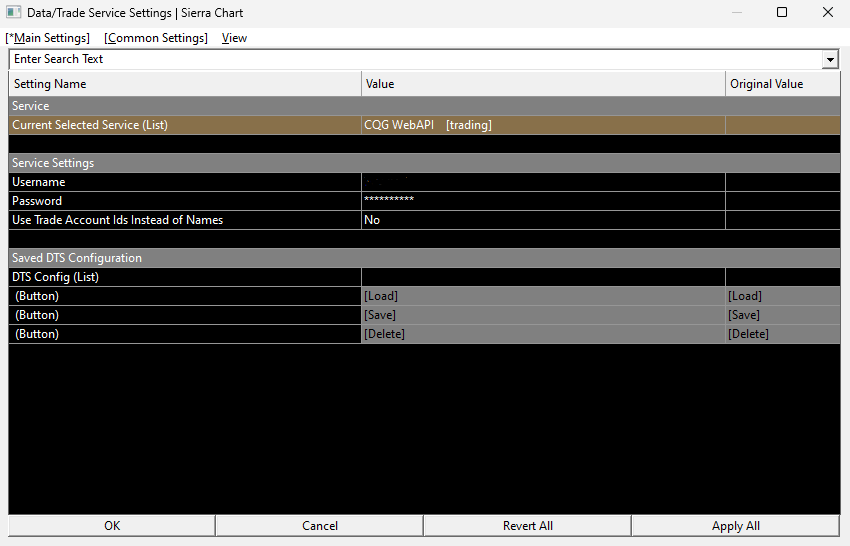Click the [Save] button in Value column
850x546 pixels.
point(543,314)
